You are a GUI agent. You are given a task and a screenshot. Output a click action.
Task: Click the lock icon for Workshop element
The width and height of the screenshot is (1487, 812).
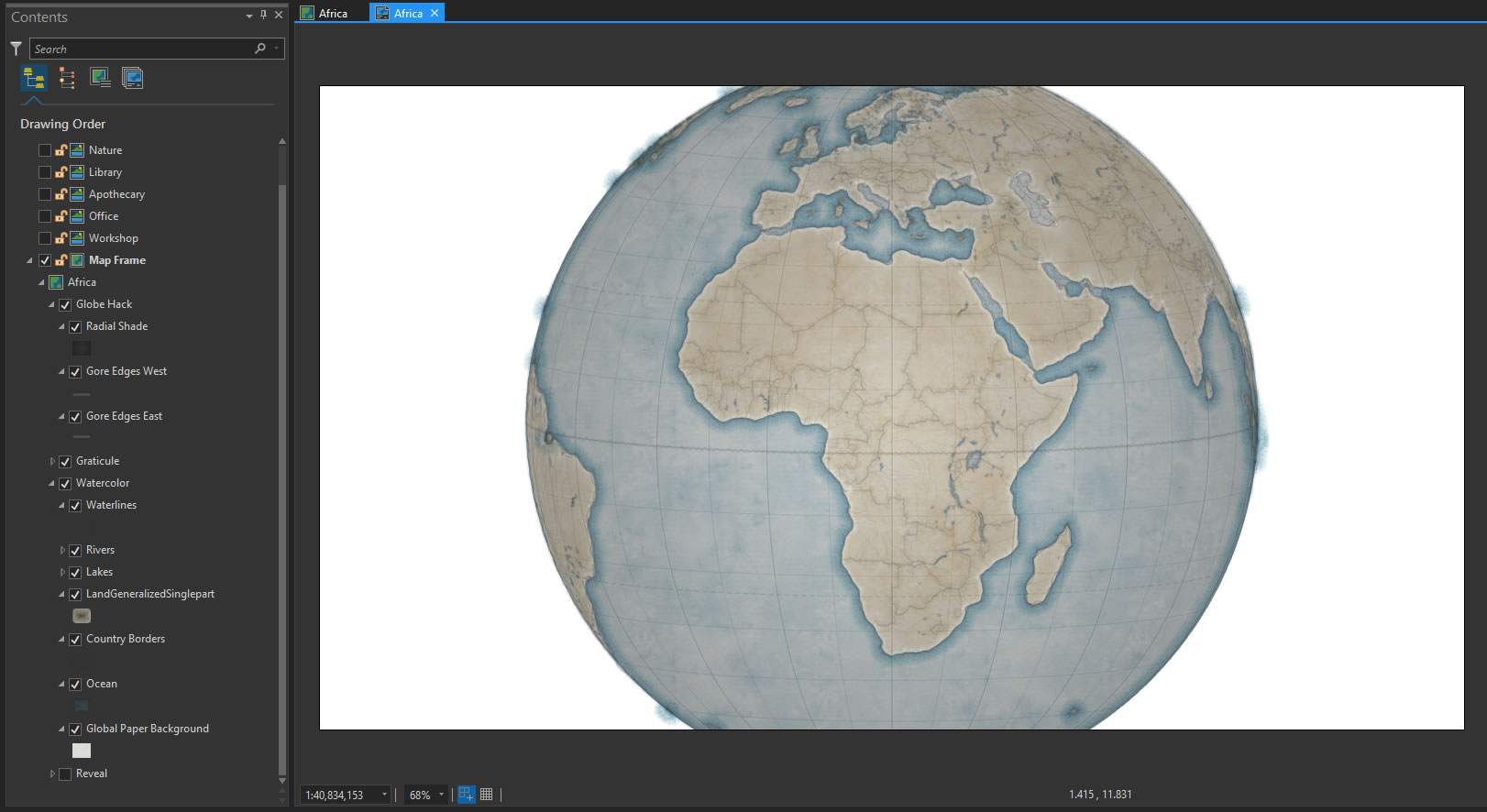pos(61,238)
